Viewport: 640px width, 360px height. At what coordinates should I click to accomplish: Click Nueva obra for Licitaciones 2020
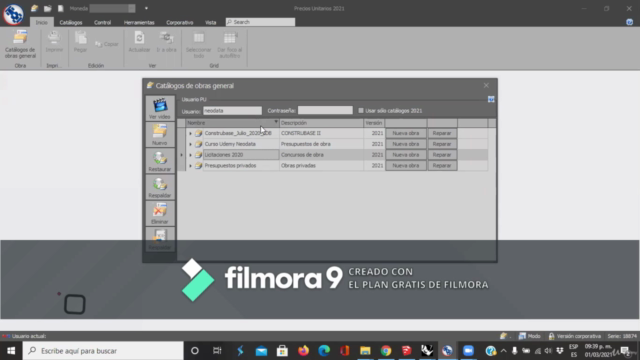[x=406, y=155]
